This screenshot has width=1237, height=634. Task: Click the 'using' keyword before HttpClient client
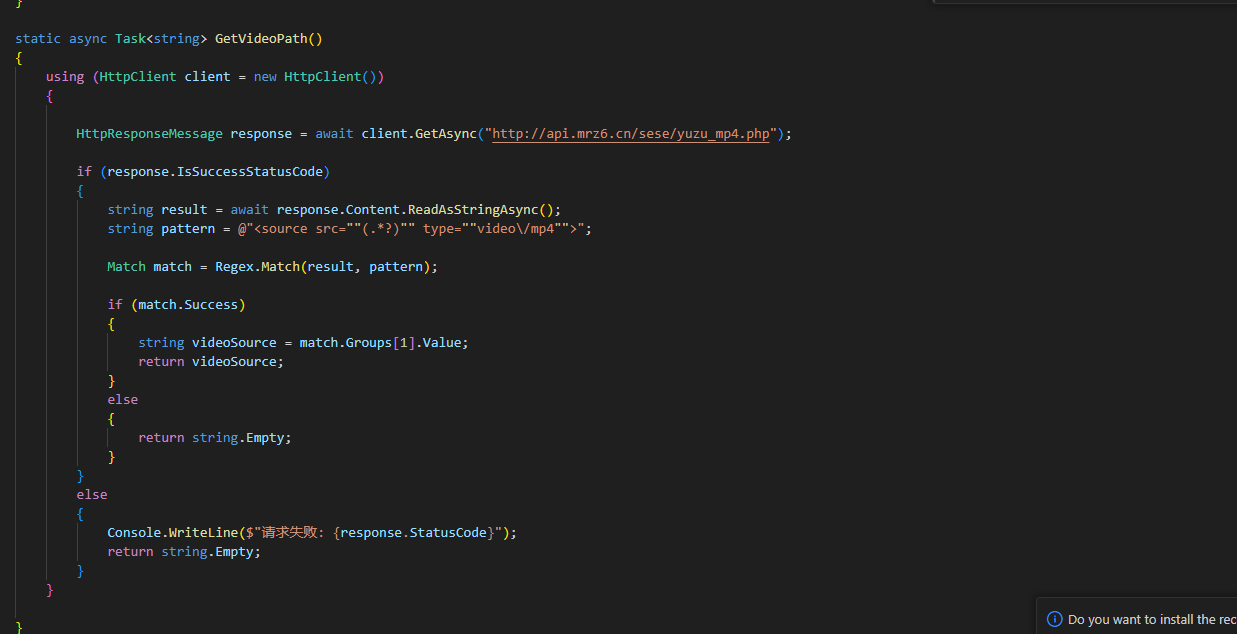(x=65, y=76)
